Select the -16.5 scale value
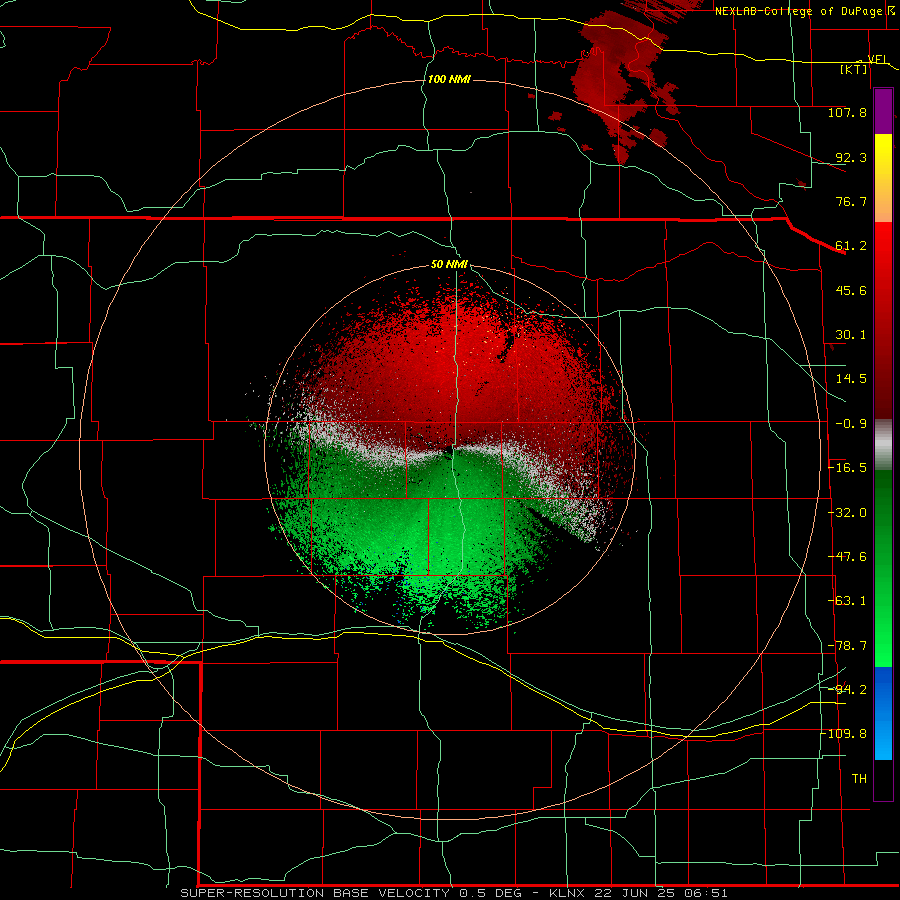This screenshot has height=900, width=900. click(x=847, y=468)
